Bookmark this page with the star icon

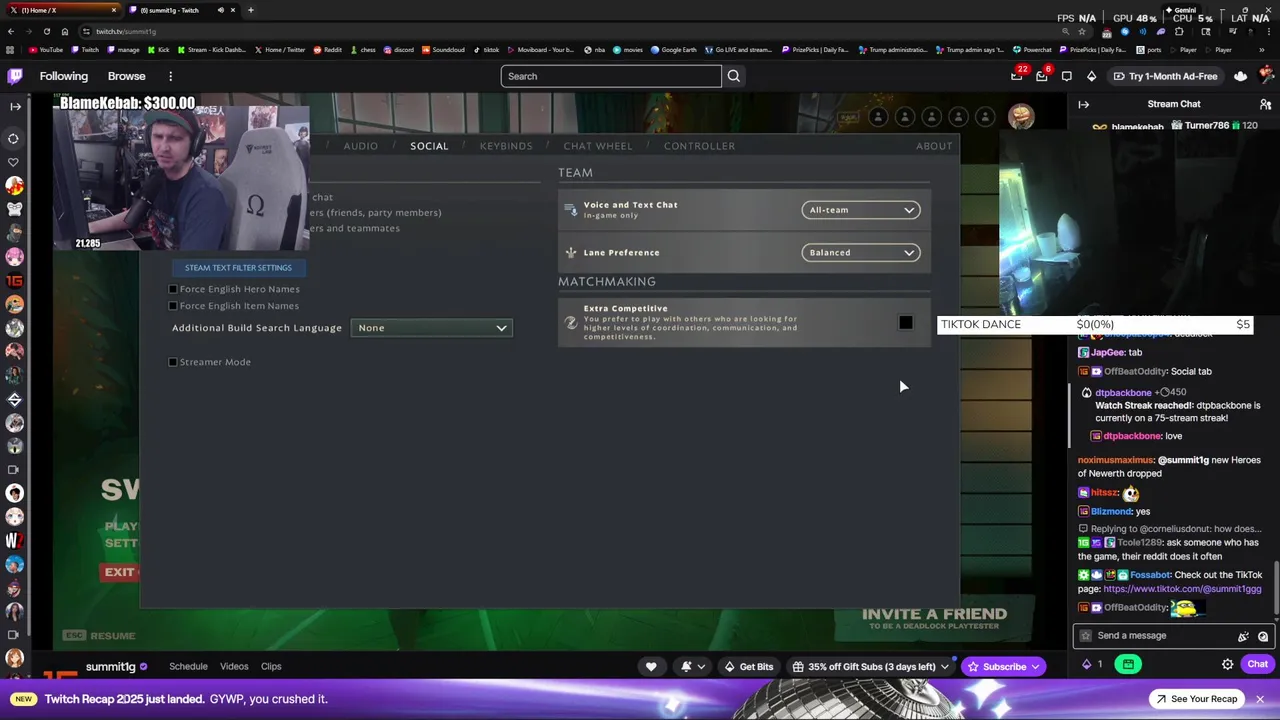click(1081, 31)
